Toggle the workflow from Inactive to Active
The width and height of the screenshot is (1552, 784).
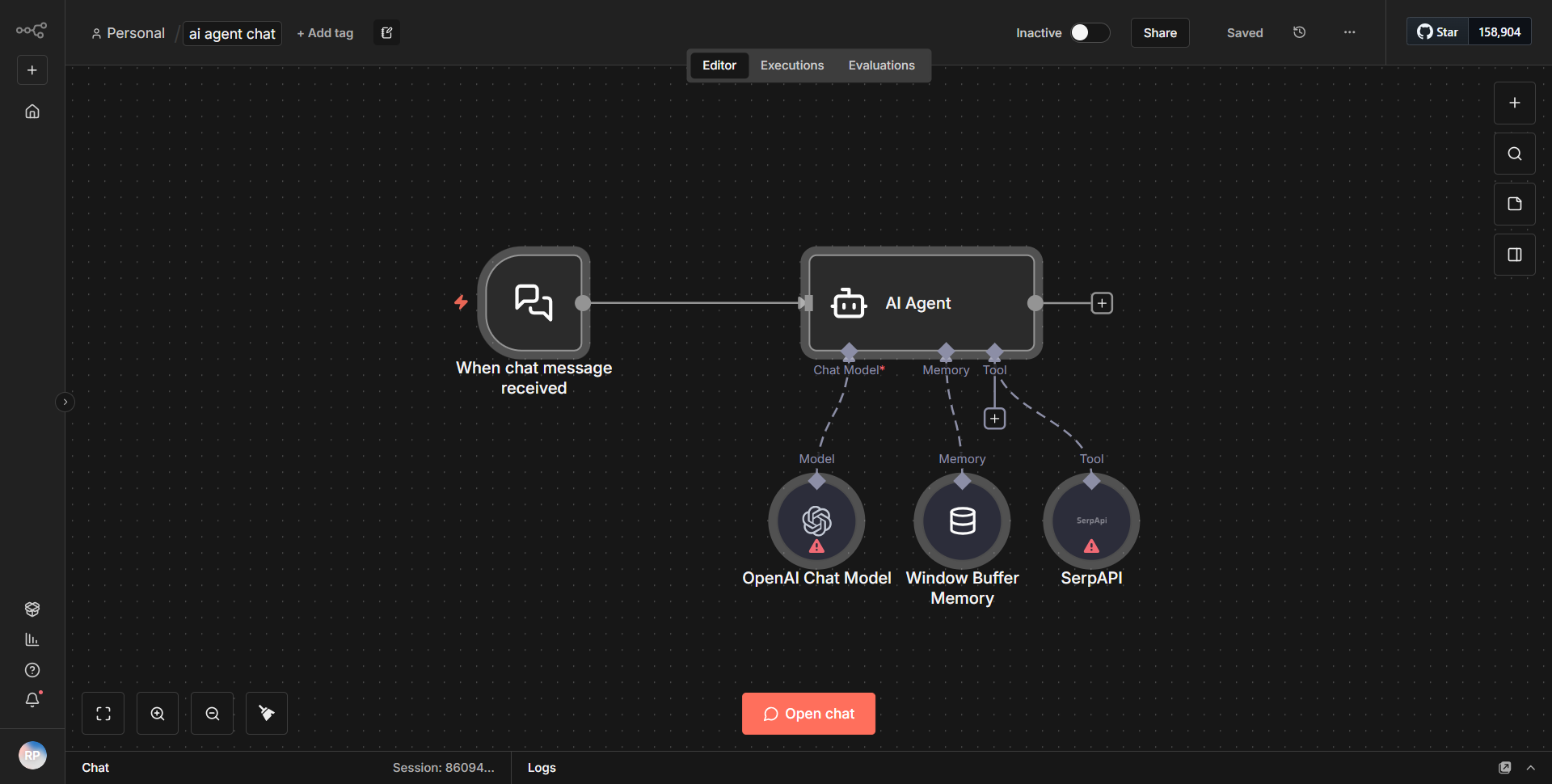[x=1089, y=32]
